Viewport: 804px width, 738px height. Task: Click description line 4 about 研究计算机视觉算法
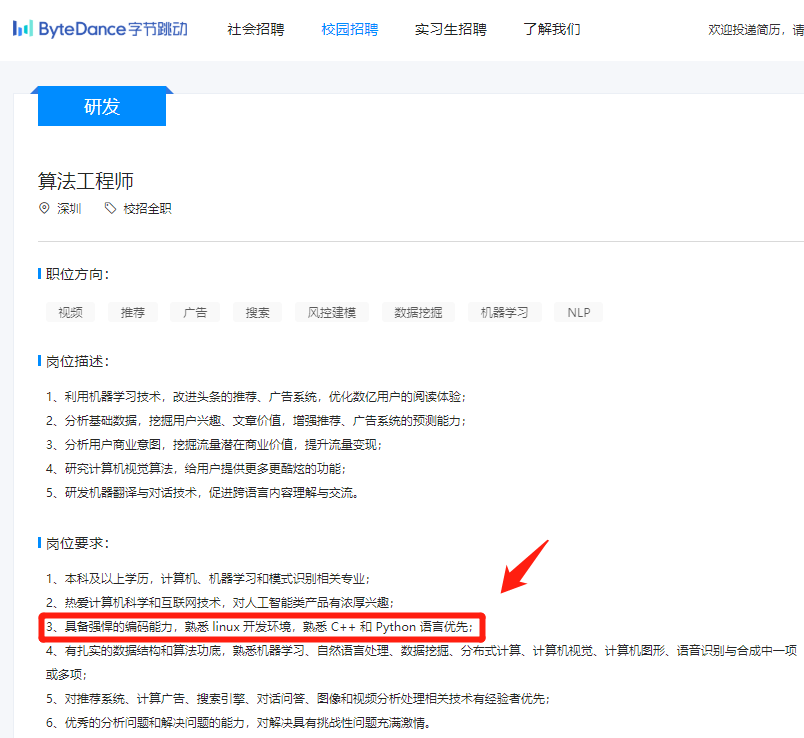(x=196, y=468)
